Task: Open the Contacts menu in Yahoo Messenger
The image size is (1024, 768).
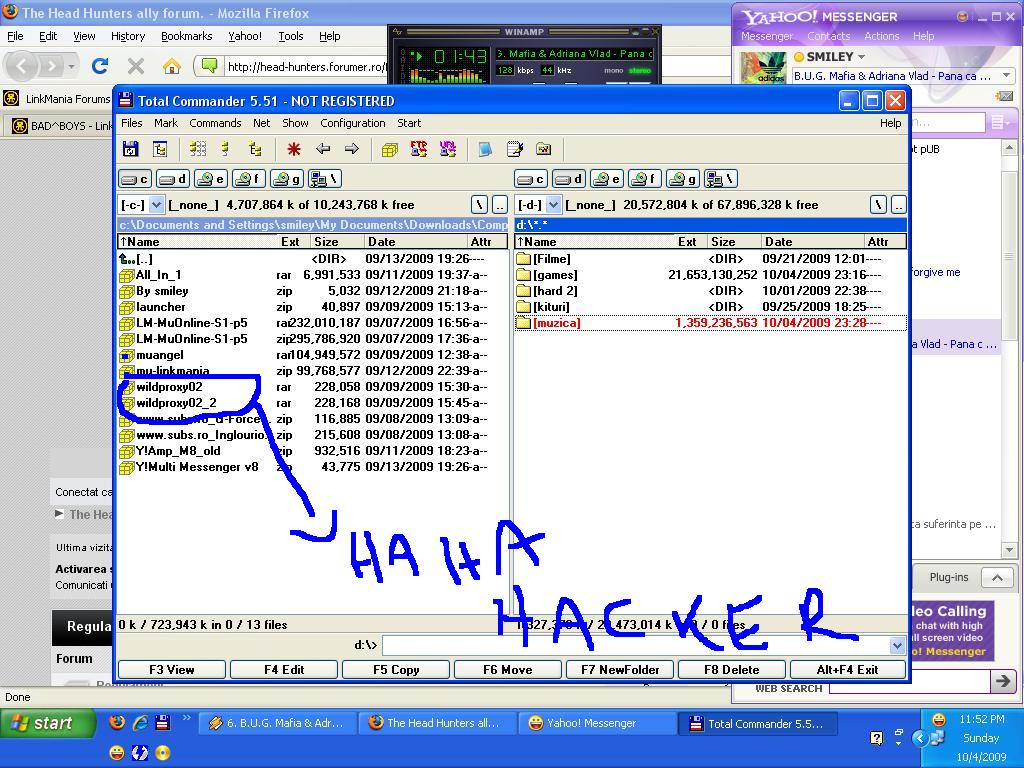Action: coord(829,37)
